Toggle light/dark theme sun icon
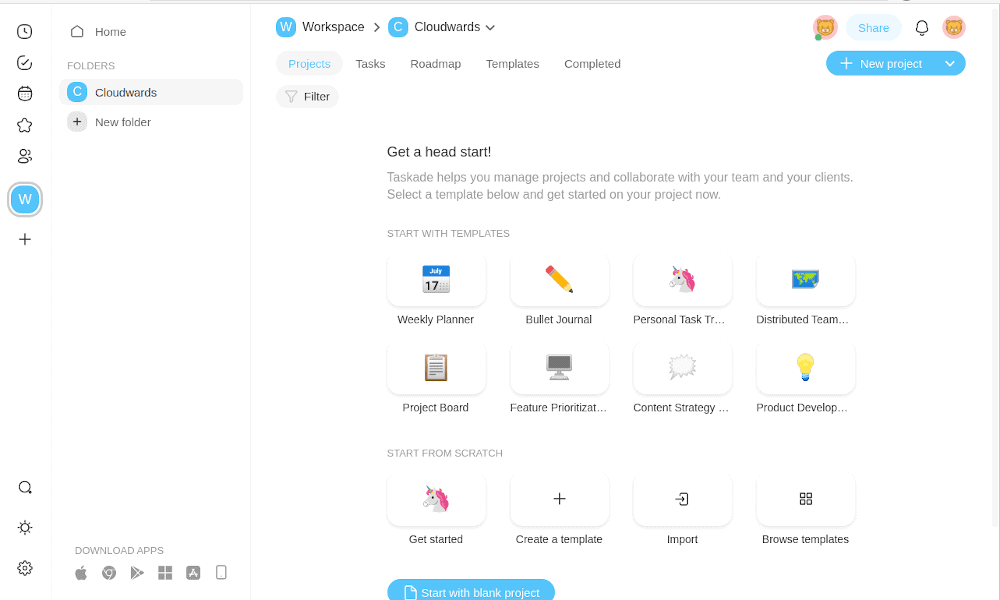1000x600 pixels. [x=25, y=528]
